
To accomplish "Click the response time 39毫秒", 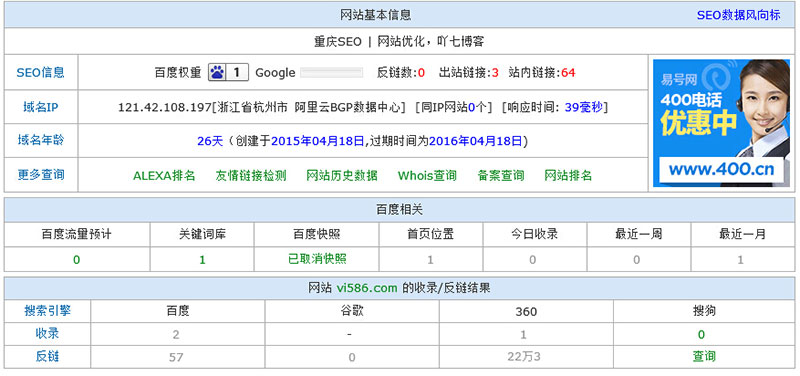I will (x=583, y=108).
